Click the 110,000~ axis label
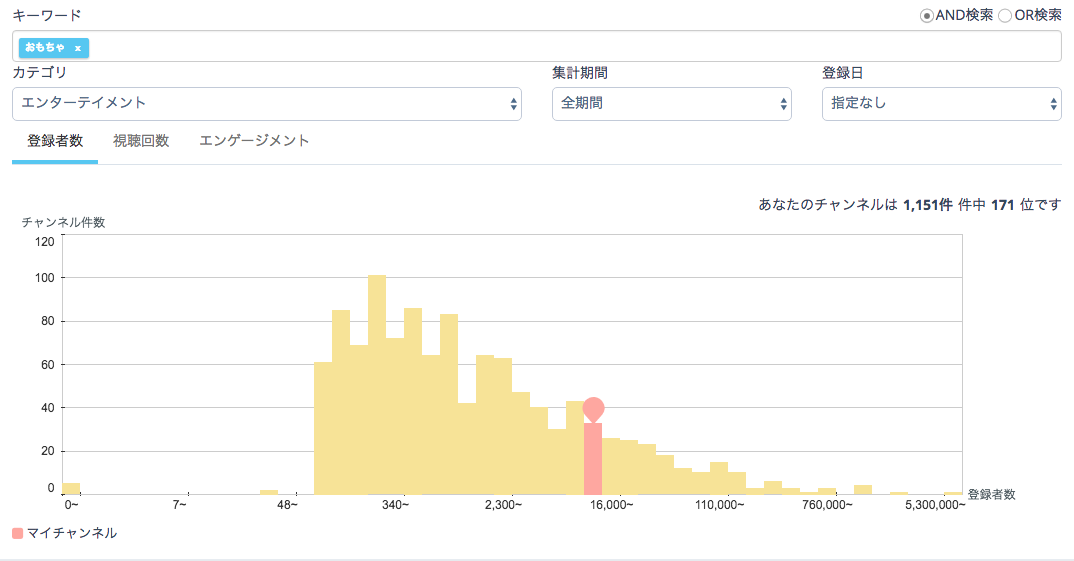The height and width of the screenshot is (561, 1074). pyautogui.click(x=719, y=506)
